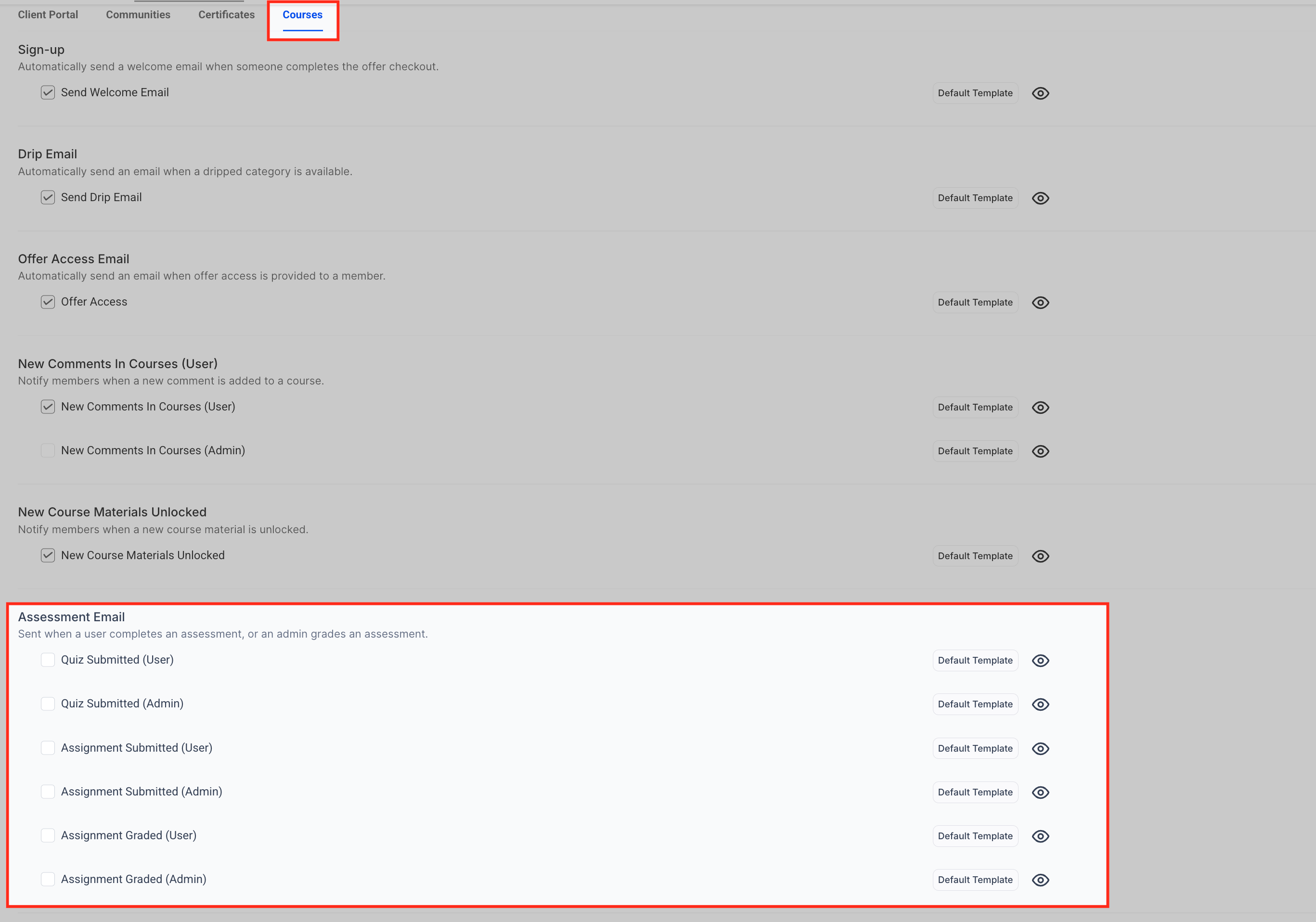Open the Communities tab
This screenshot has width=1316, height=922.
138,14
